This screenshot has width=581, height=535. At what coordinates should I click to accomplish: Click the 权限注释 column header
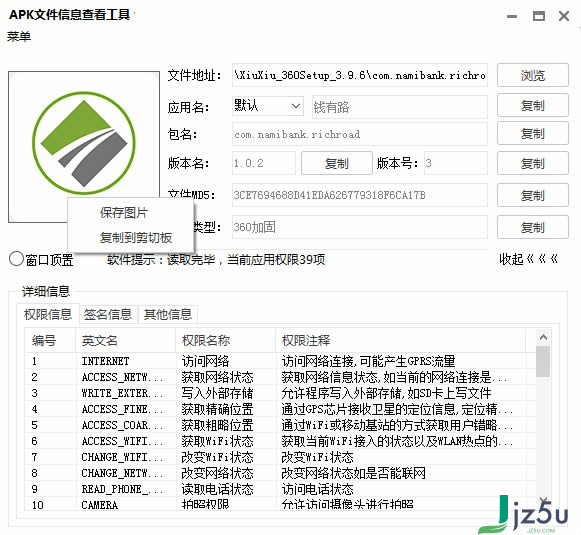(x=401, y=340)
